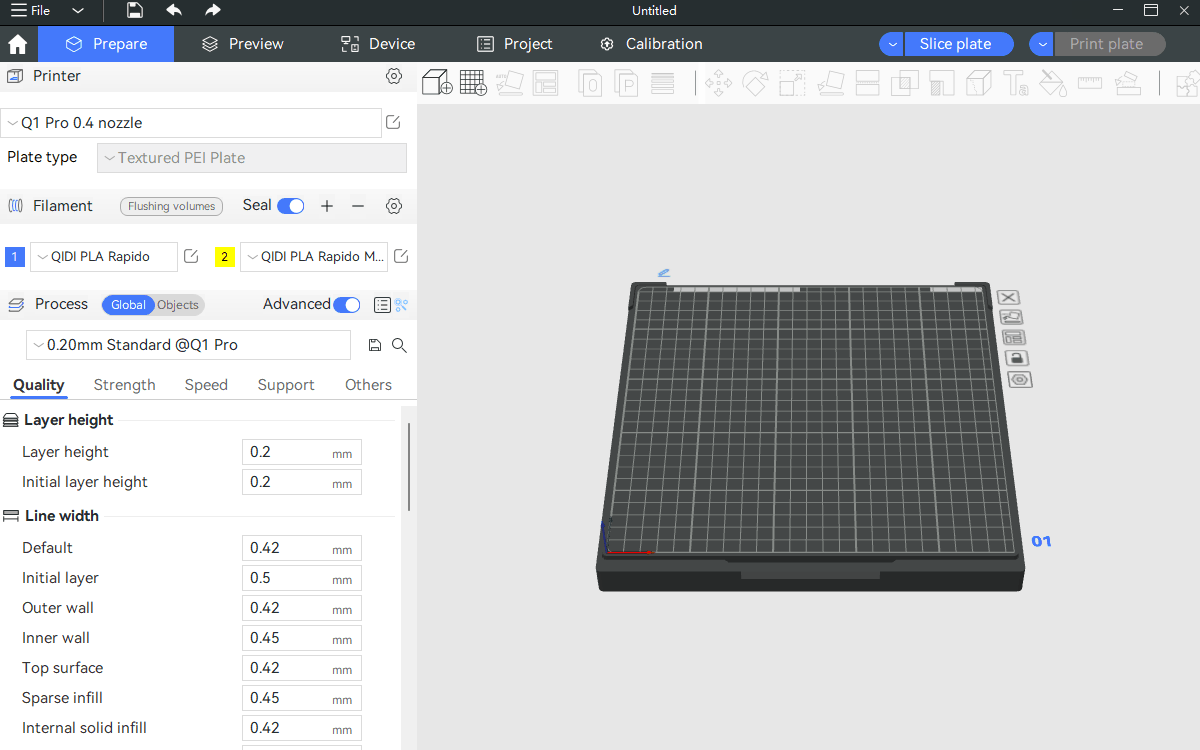This screenshot has width=1200, height=750.
Task: Click the Flushing volumes button
Action: (171, 206)
